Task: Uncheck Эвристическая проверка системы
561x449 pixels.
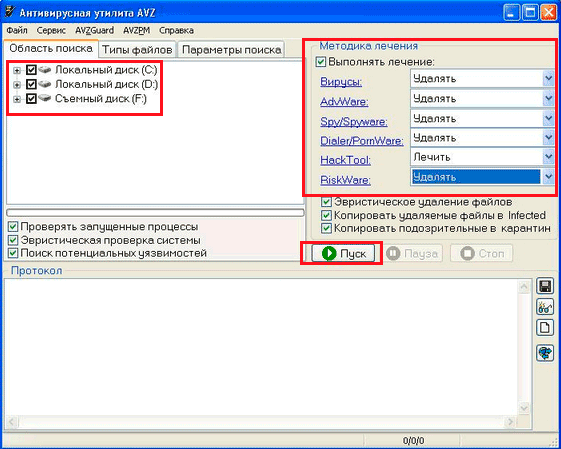Action: [13, 240]
